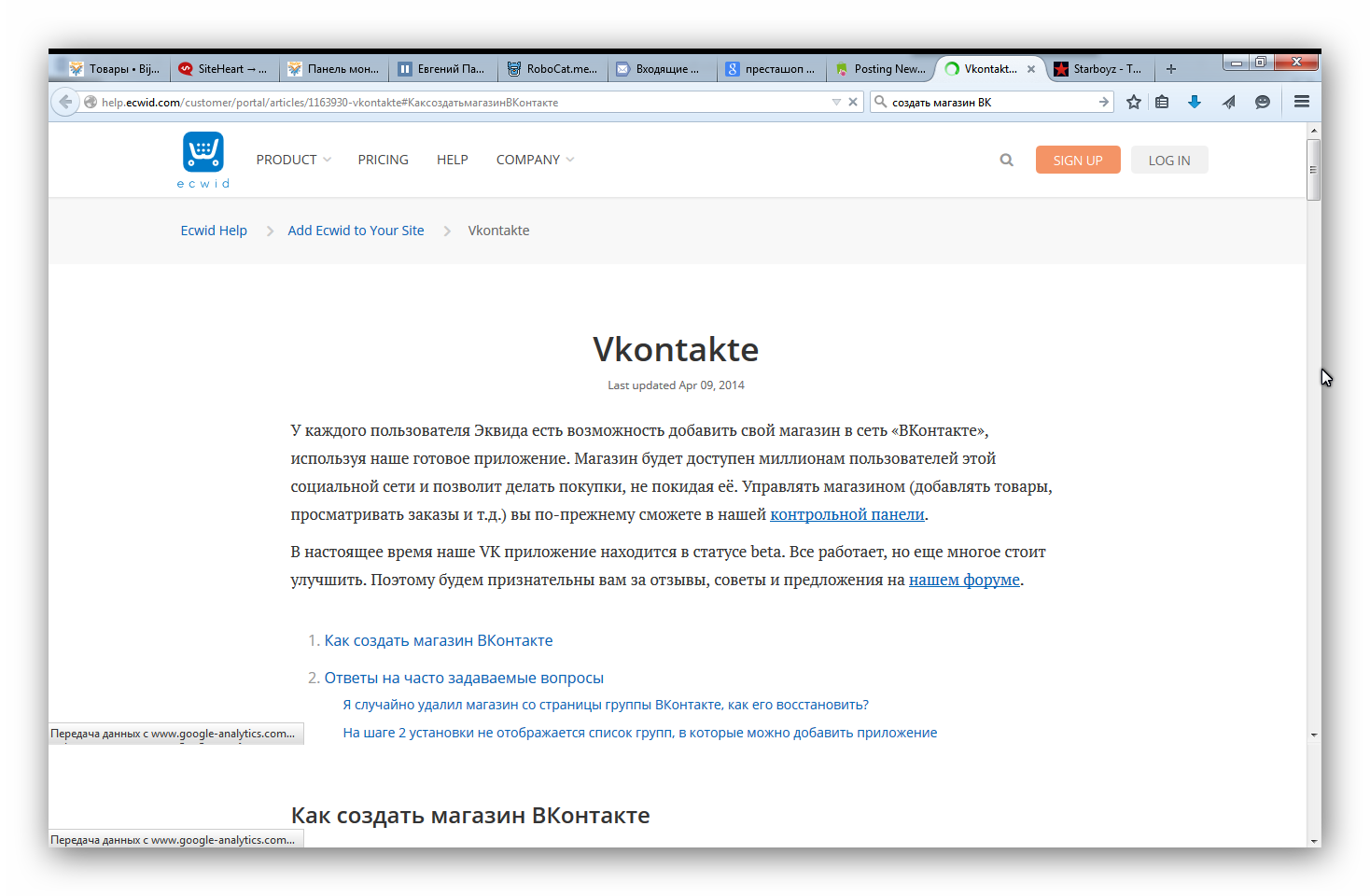Screen dimensions: 1370x896
Task: Click the vertical scrollbar thumb
Action: pyautogui.click(x=1314, y=169)
